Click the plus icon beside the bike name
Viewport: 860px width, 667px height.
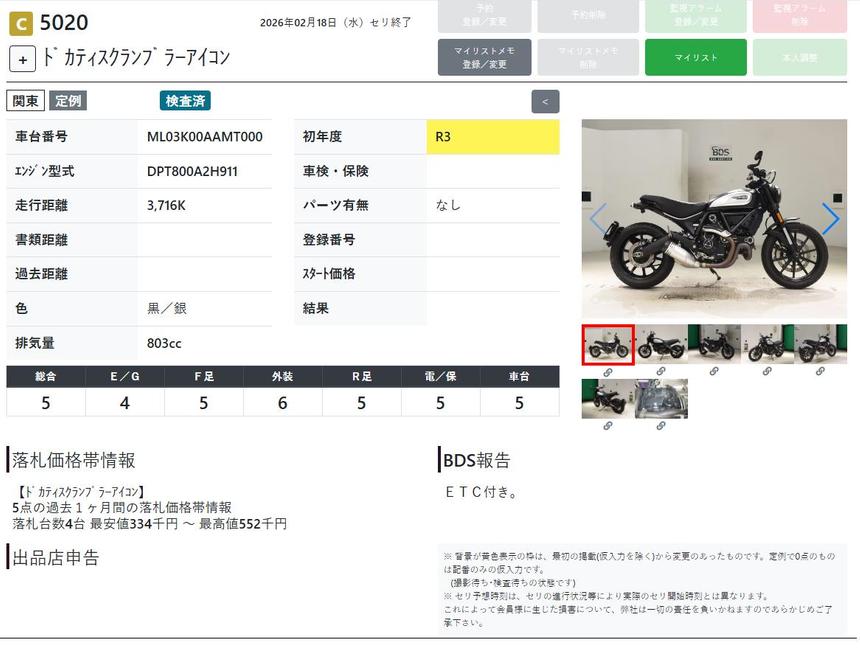click(x=23, y=59)
